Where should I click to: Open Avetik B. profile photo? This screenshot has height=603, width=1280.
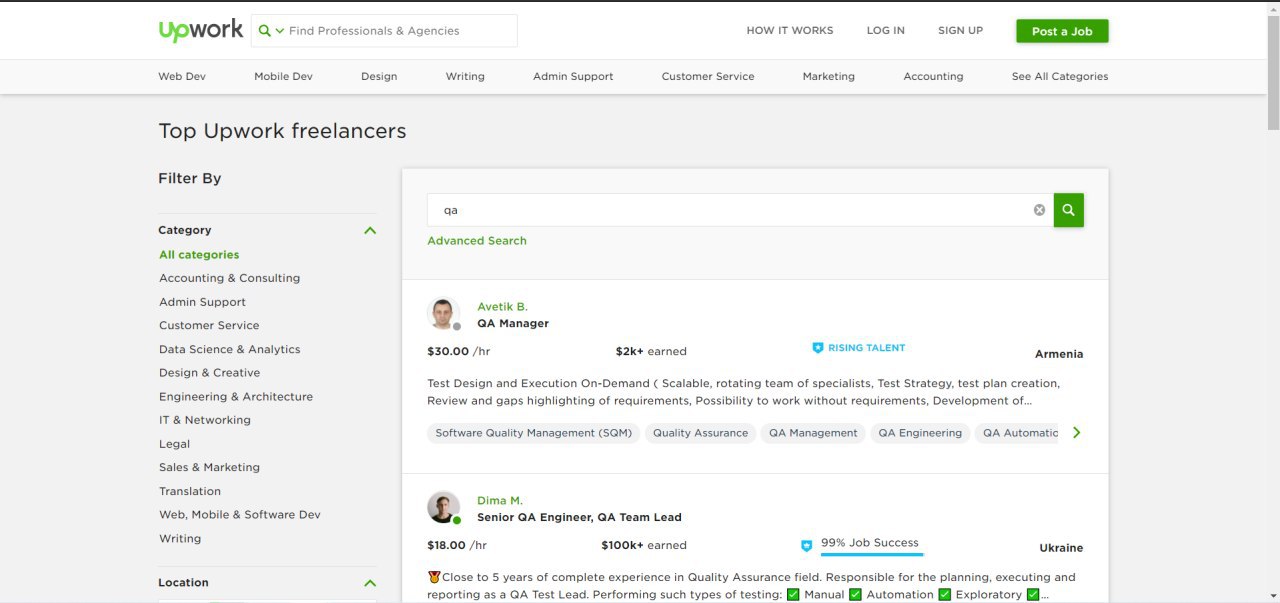(443, 313)
